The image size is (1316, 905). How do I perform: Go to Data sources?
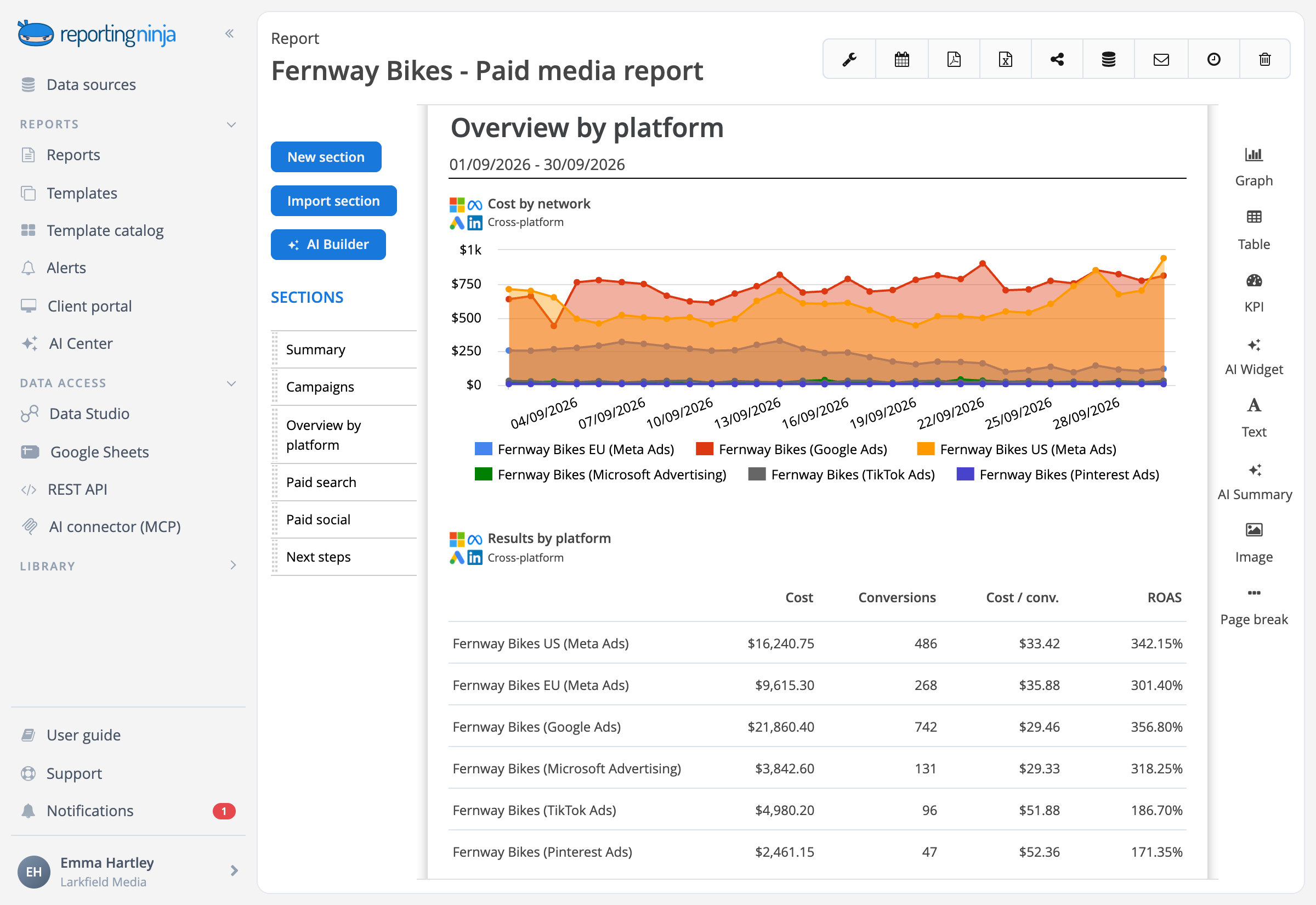point(90,84)
